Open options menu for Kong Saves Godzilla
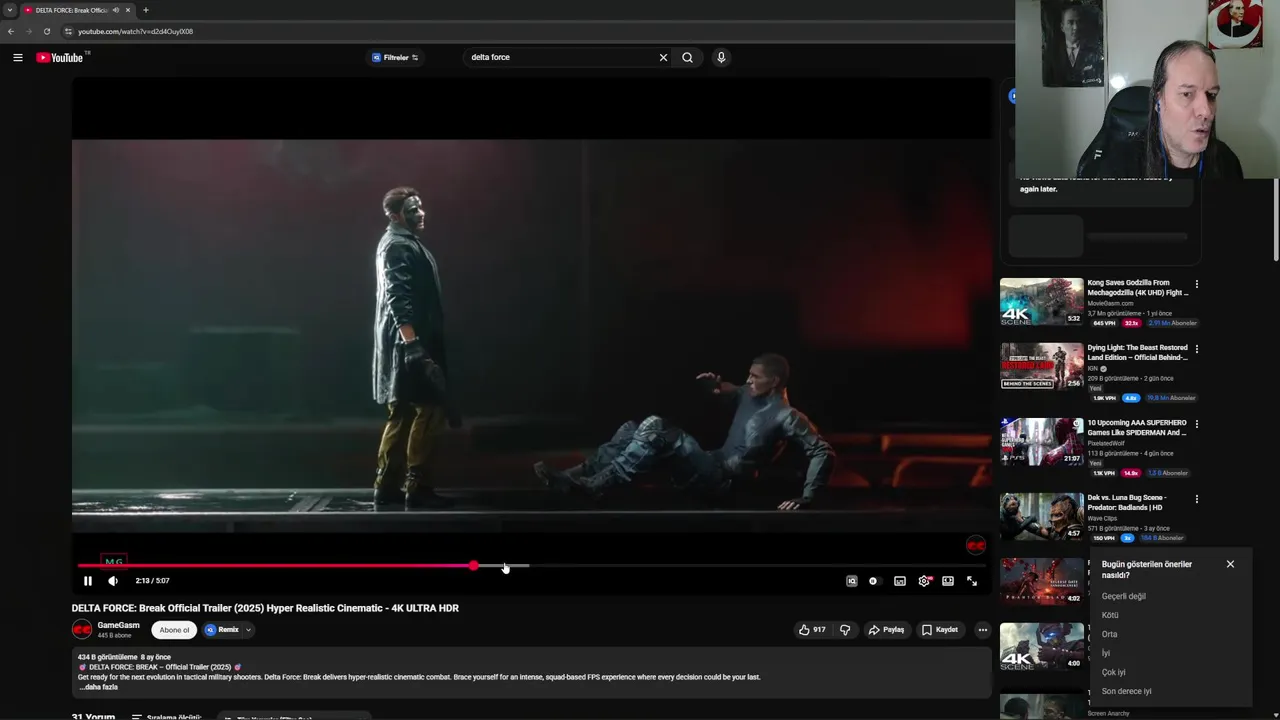Viewport: 1280px width, 720px height. click(1196, 284)
